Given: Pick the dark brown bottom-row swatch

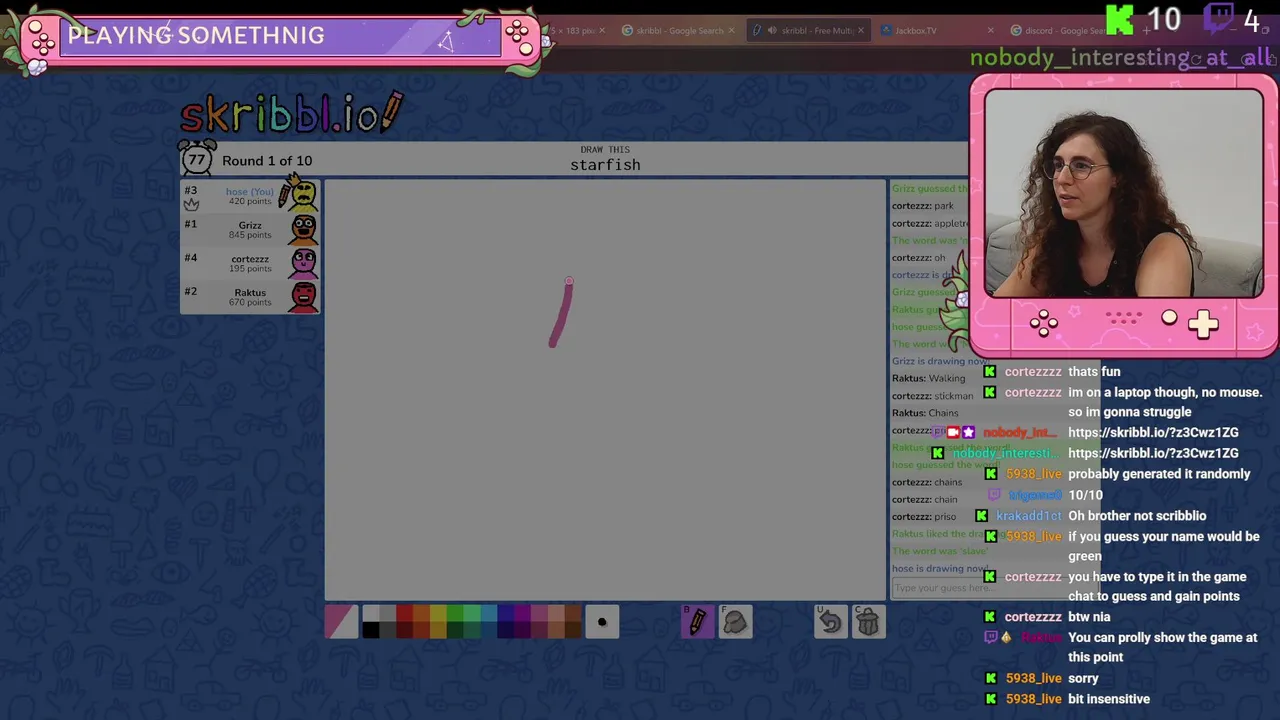Looking at the screenshot, I should pyautogui.click(x=573, y=630).
